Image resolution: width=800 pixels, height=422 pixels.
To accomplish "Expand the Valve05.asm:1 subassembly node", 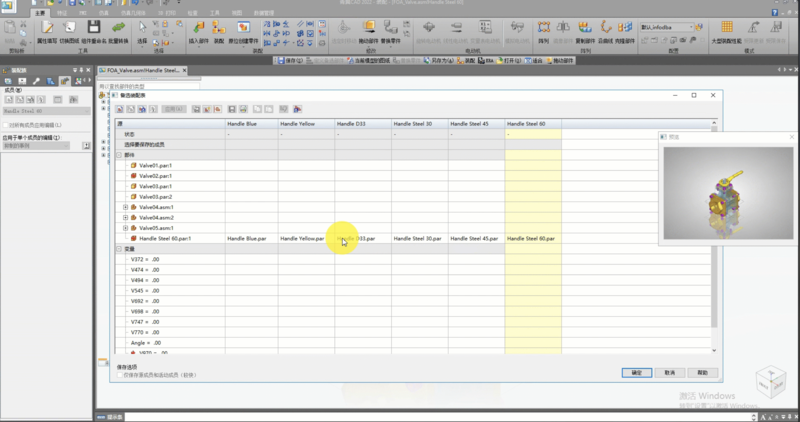I will [x=125, y=228].
